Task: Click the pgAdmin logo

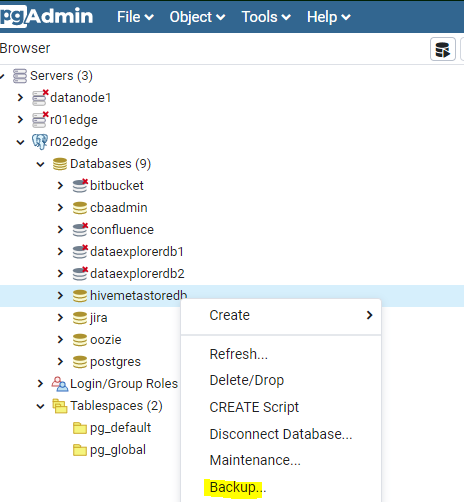Action: click(x=47, y=16)
